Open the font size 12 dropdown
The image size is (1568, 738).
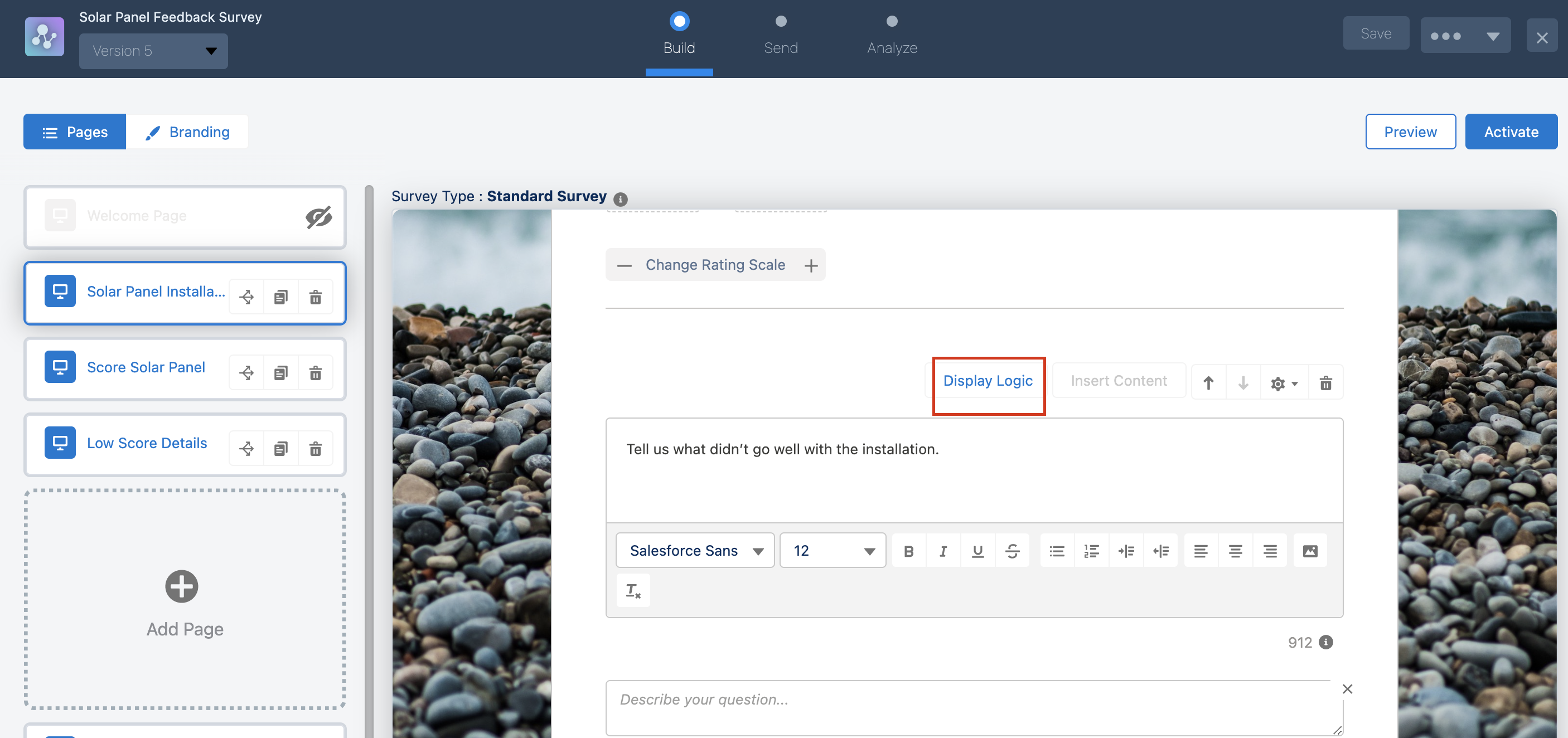click(832, 551)
